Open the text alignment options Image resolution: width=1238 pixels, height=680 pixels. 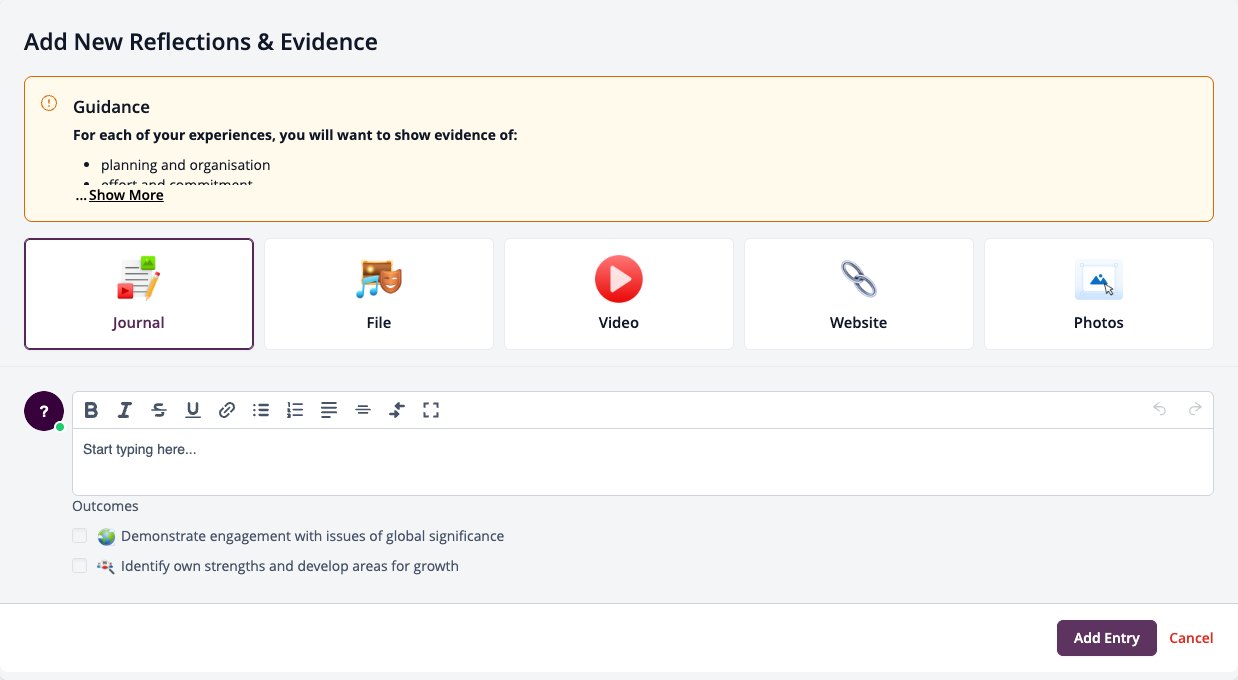coord(329,410)
